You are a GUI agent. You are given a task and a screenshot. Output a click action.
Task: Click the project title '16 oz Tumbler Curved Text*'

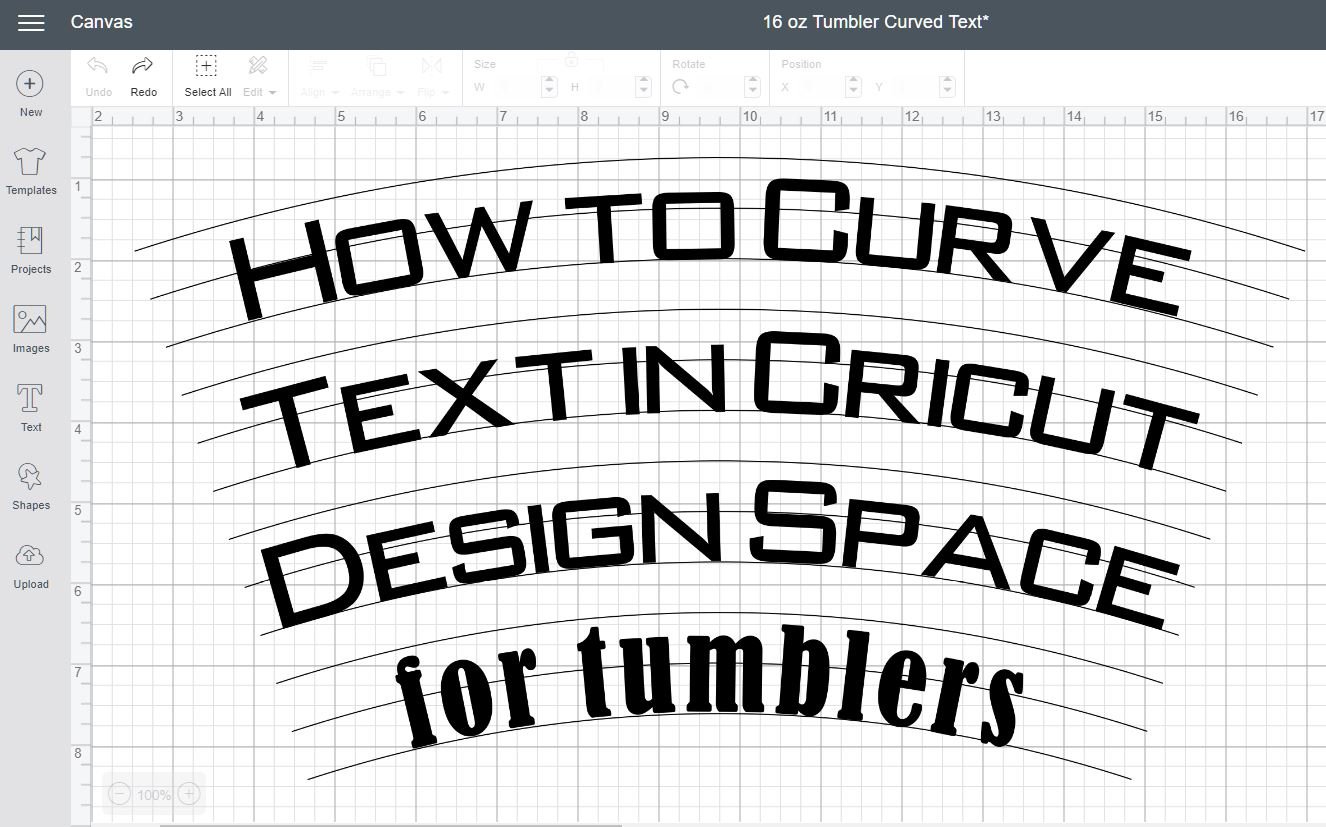875,21
